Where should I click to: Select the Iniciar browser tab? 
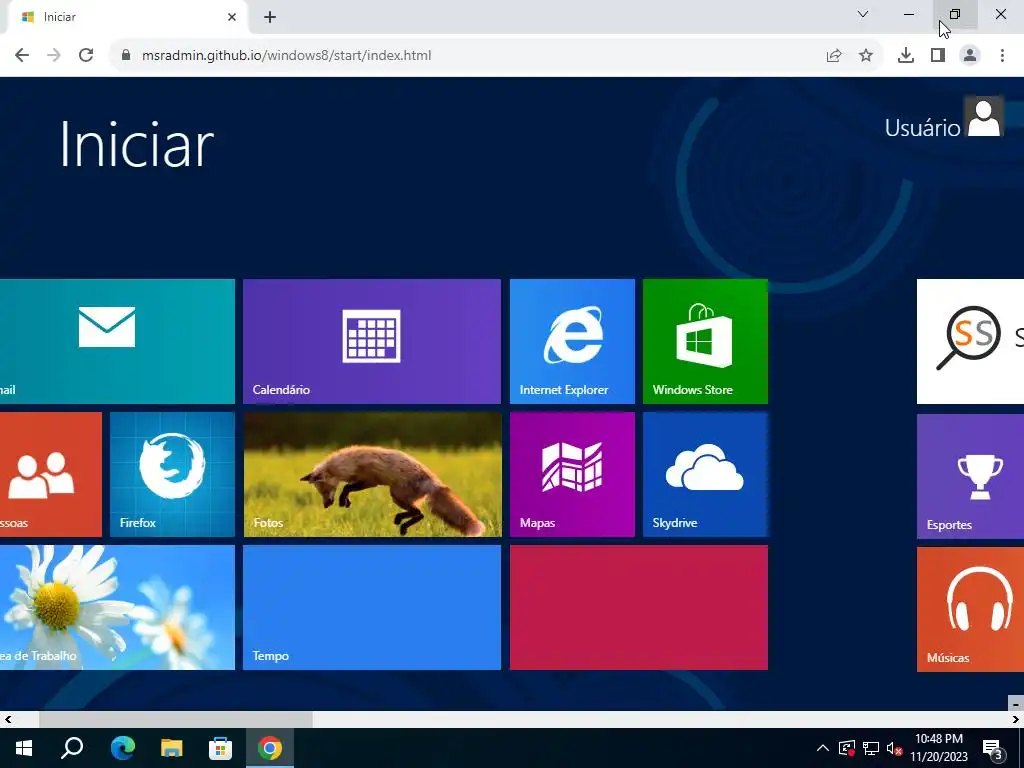click(127, 17)
